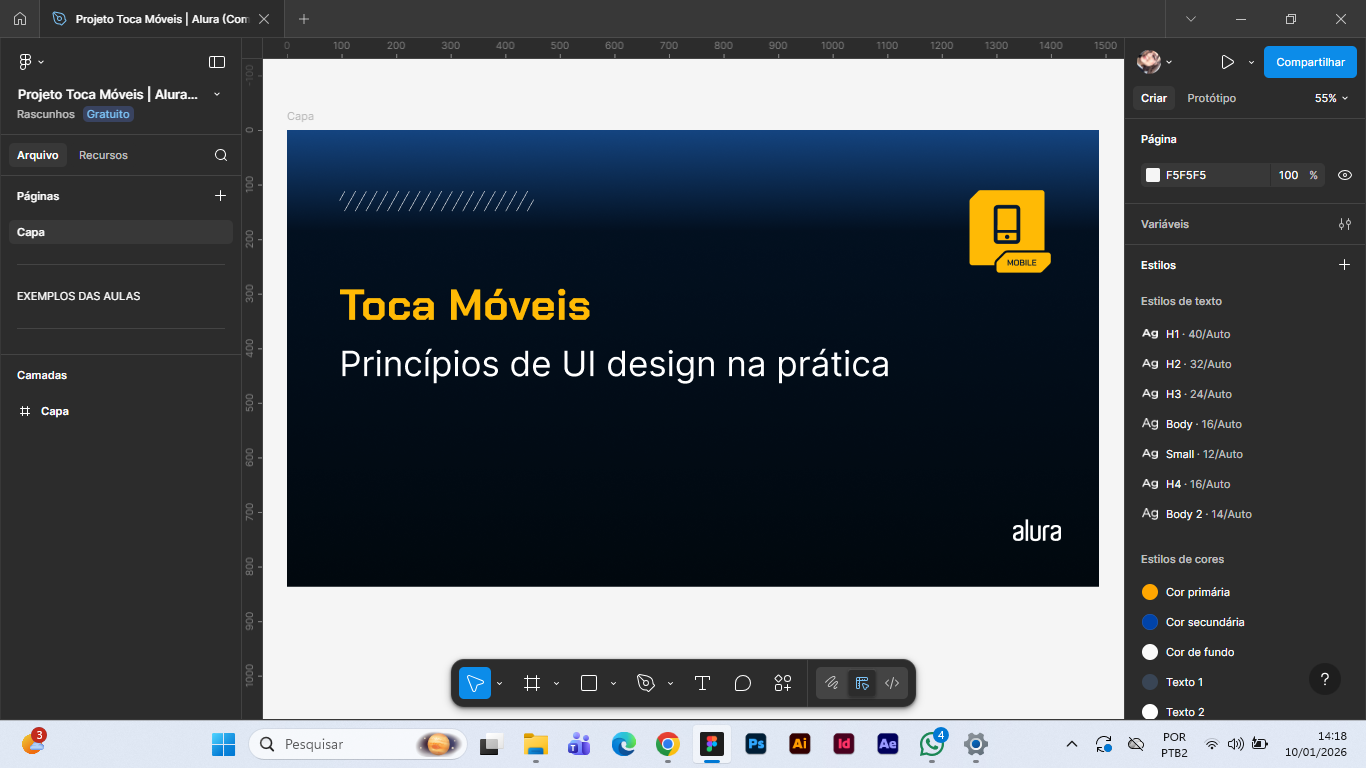Toggle the measurement layout mode

(x=862, y=683)
